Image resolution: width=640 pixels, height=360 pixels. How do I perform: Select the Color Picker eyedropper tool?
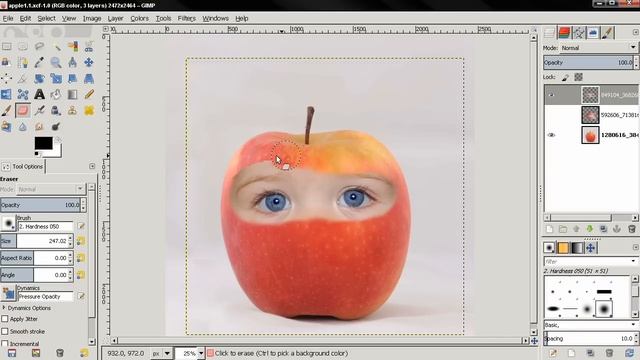pos(39,62)
